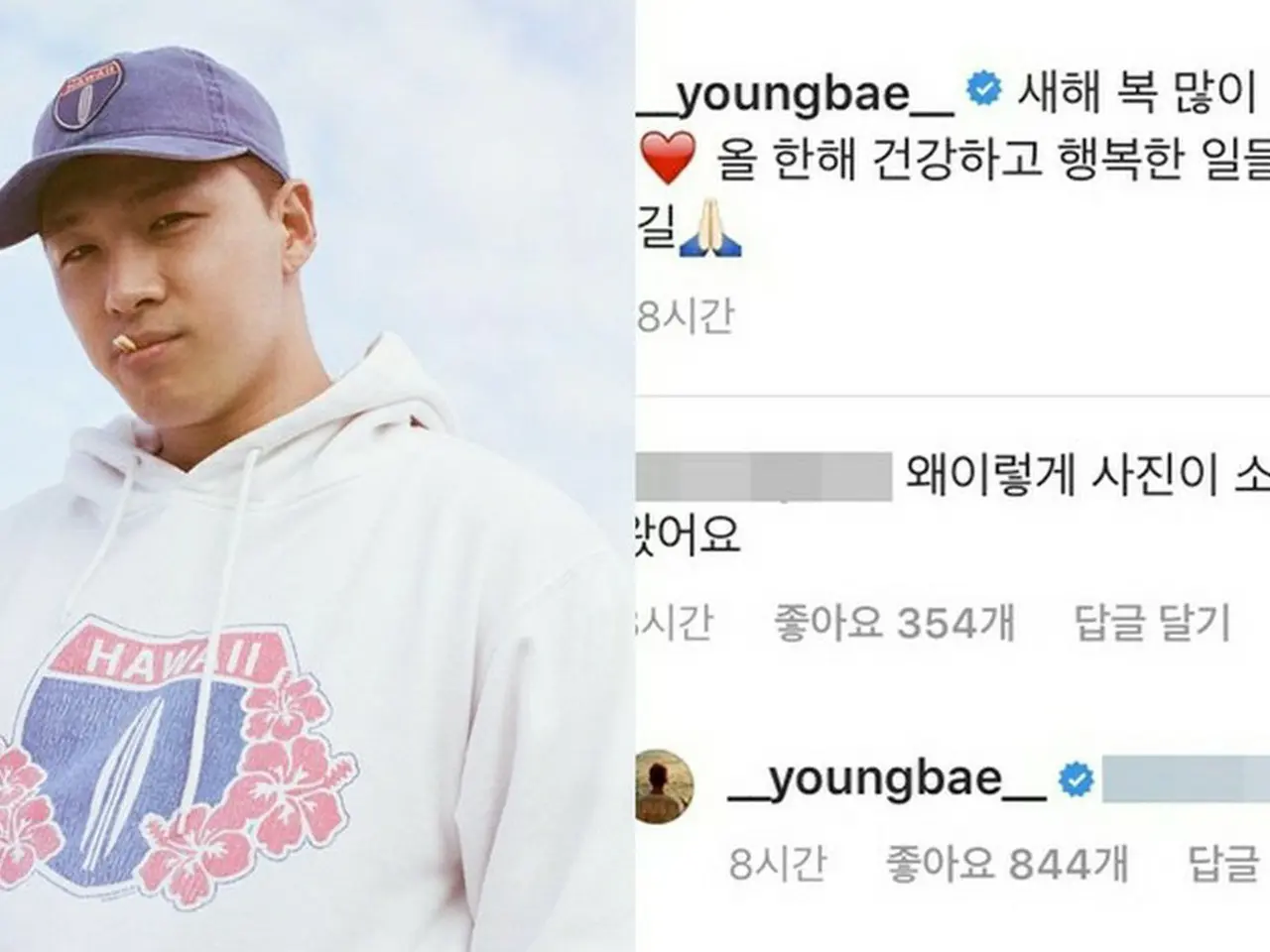Screen dimensions: 1270x952
Task: Click the red heart emoji in the caption
Action: point(666,161)
